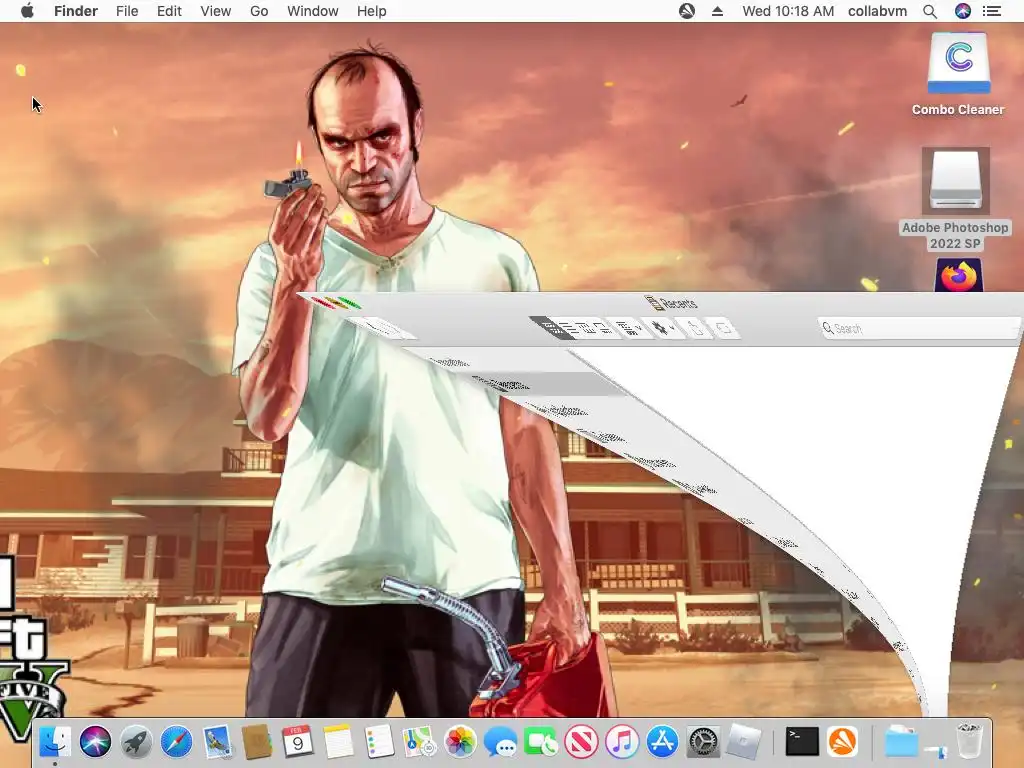Viewport: 1024px width, 768px height.
Task: Launch Terminal from the dock
Action: (801, 742)
